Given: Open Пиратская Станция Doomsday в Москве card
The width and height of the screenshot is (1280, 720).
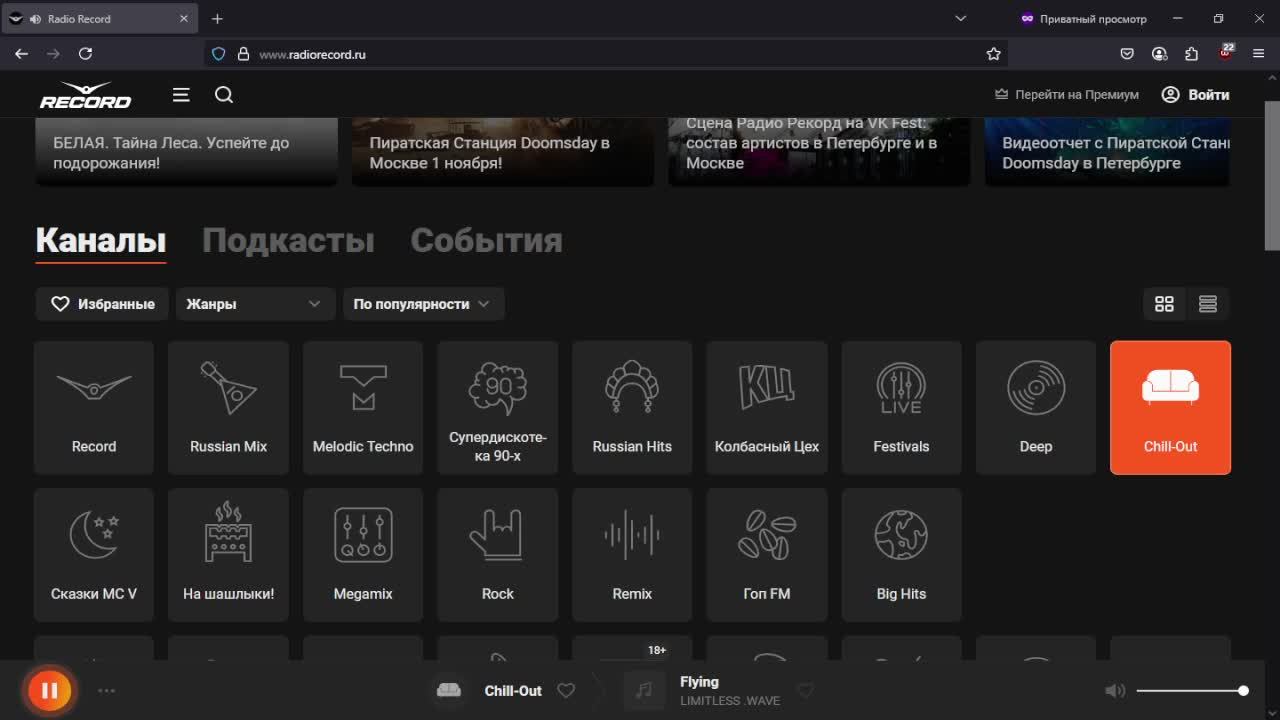Looking at the screenshot, I should [x=503, y=152].
